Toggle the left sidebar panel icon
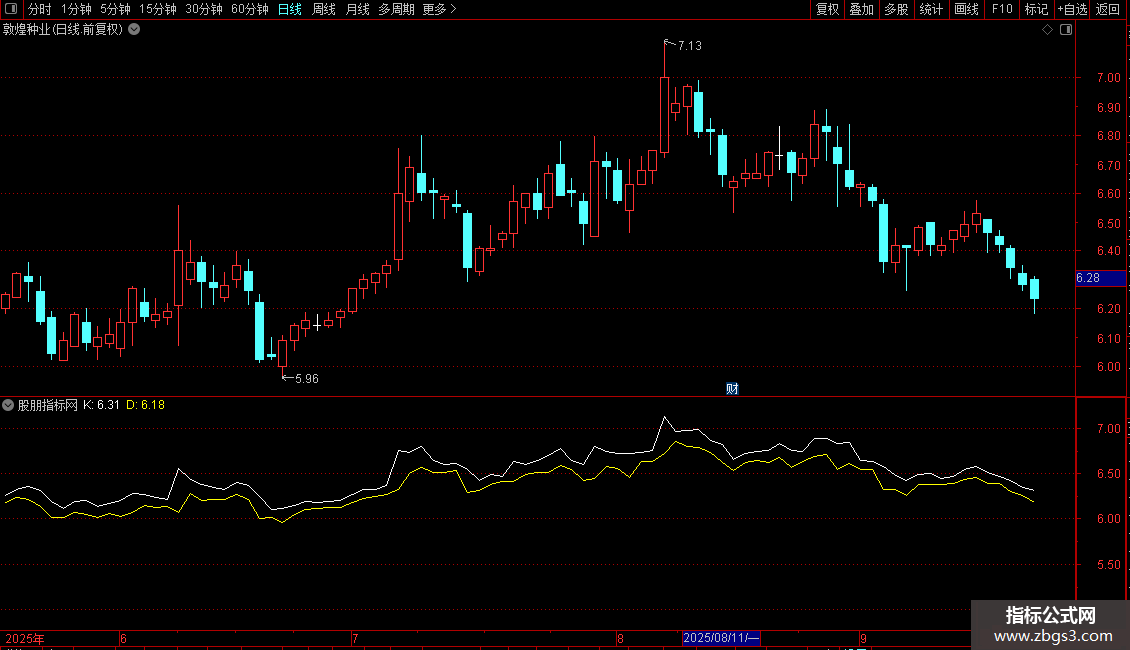1130x650 pixels. point(11,9)
